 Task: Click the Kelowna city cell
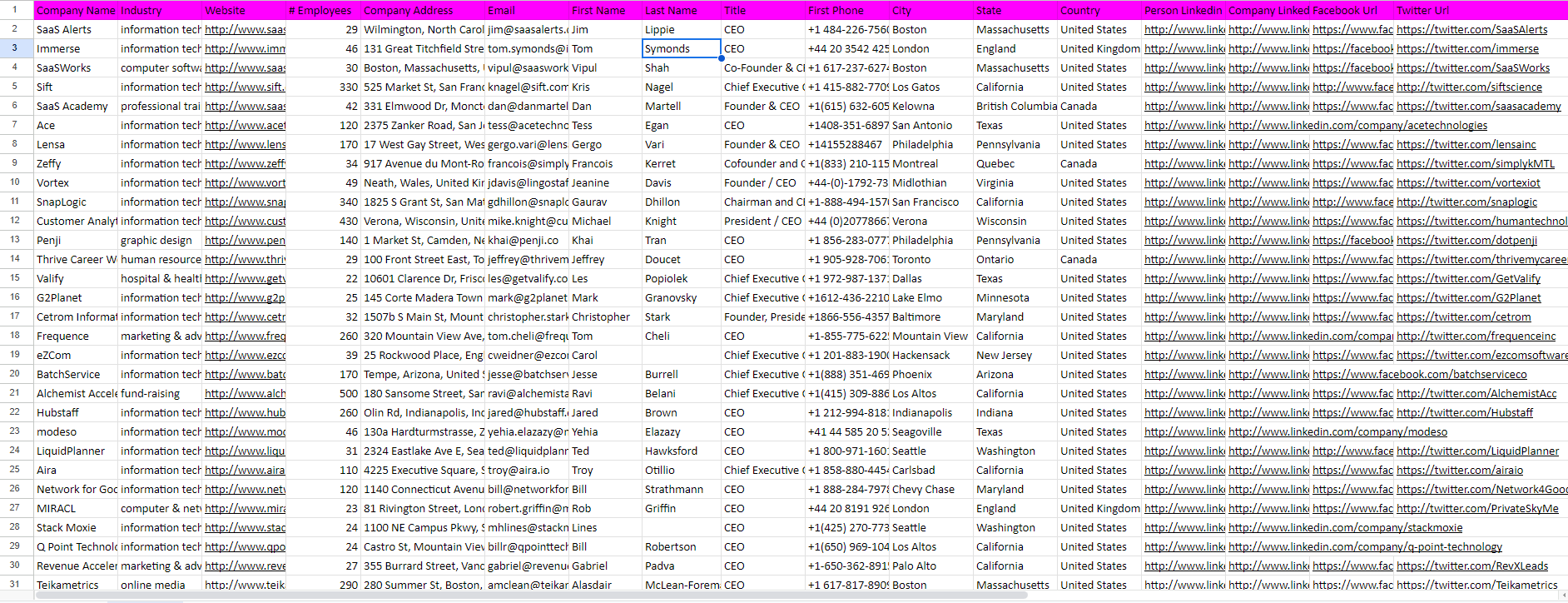[931, 106]
